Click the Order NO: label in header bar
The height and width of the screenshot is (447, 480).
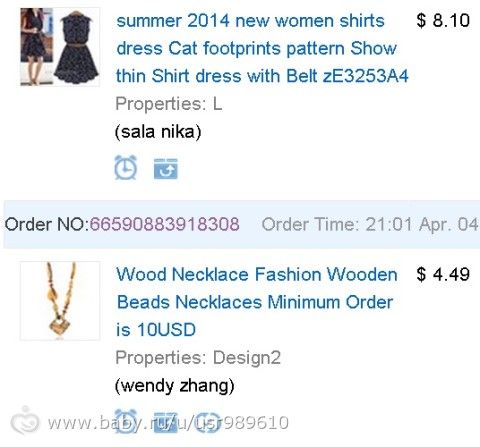point(47,224)
